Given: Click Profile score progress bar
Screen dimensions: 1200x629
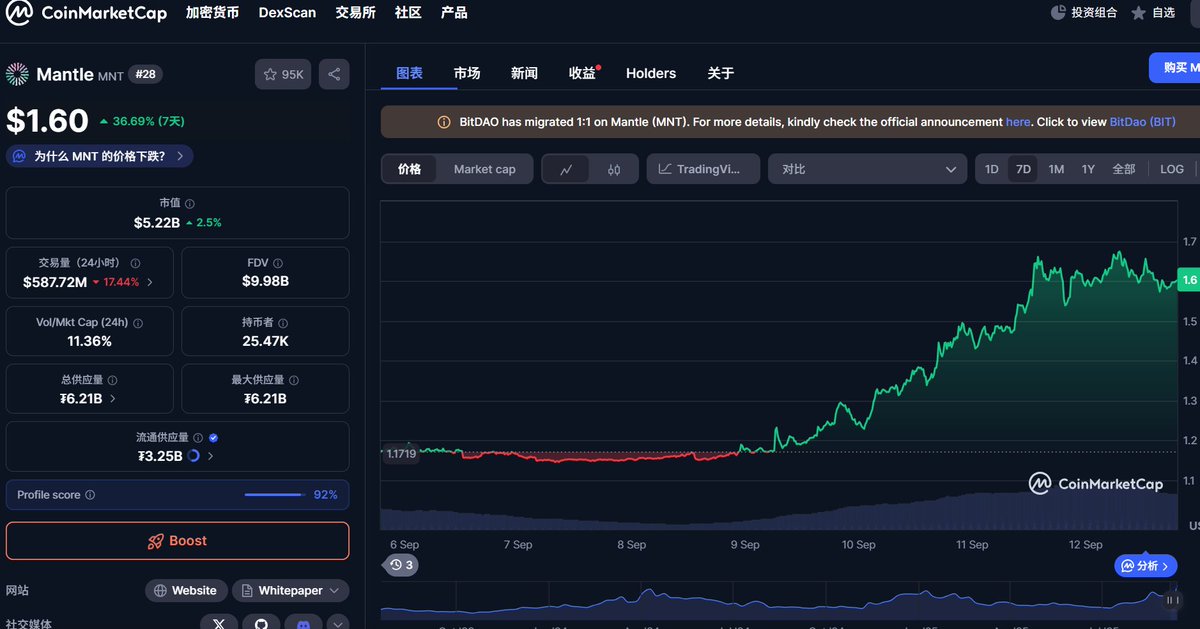Looking at the screenshot, I should tap(275, 495).
